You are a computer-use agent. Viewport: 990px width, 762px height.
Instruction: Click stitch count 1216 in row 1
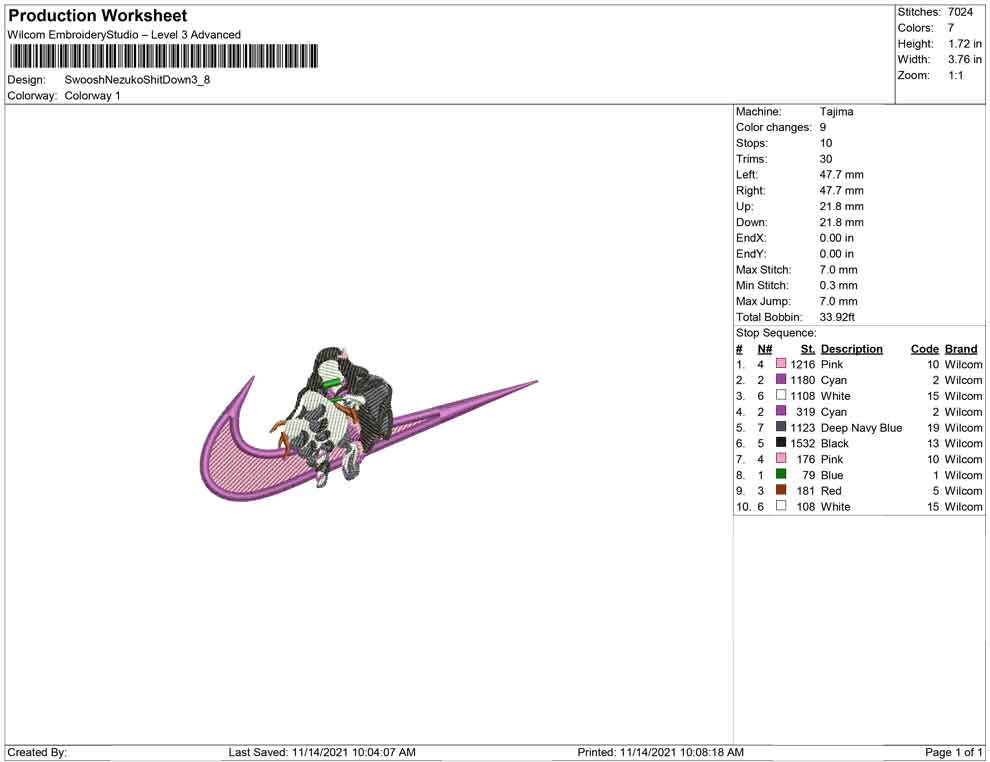pos(802,364)
